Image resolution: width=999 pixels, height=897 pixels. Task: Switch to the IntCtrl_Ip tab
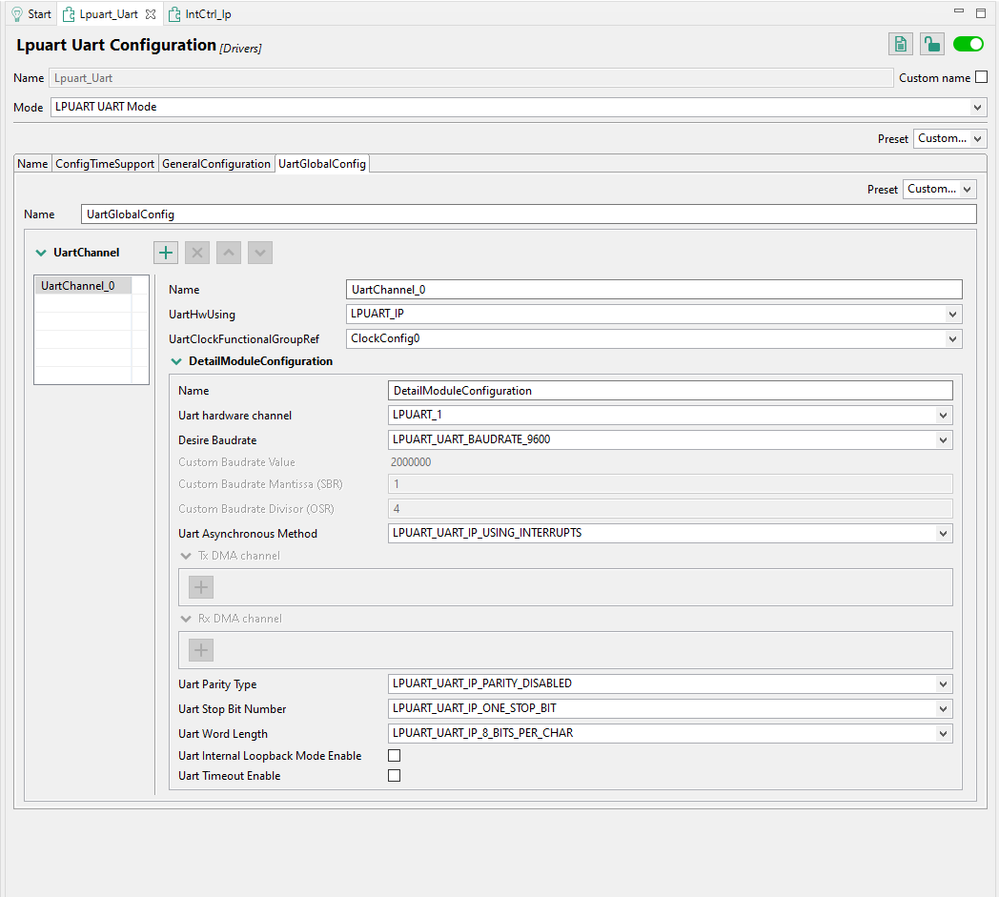click(x=200, y=14)
